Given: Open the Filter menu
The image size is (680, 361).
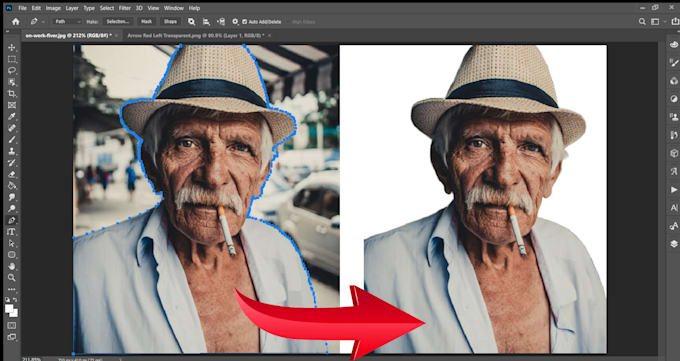Looking at the screenshot, I should (x=125, y=8).
